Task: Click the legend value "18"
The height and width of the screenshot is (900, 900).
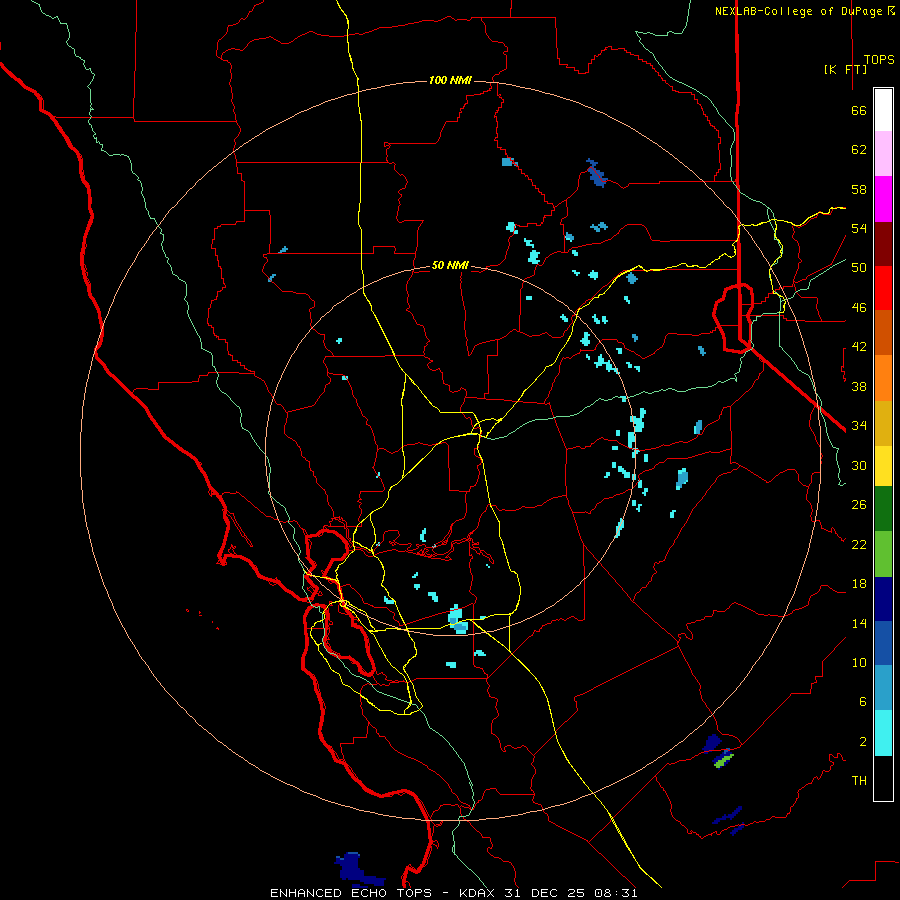Action: point(859,584)
